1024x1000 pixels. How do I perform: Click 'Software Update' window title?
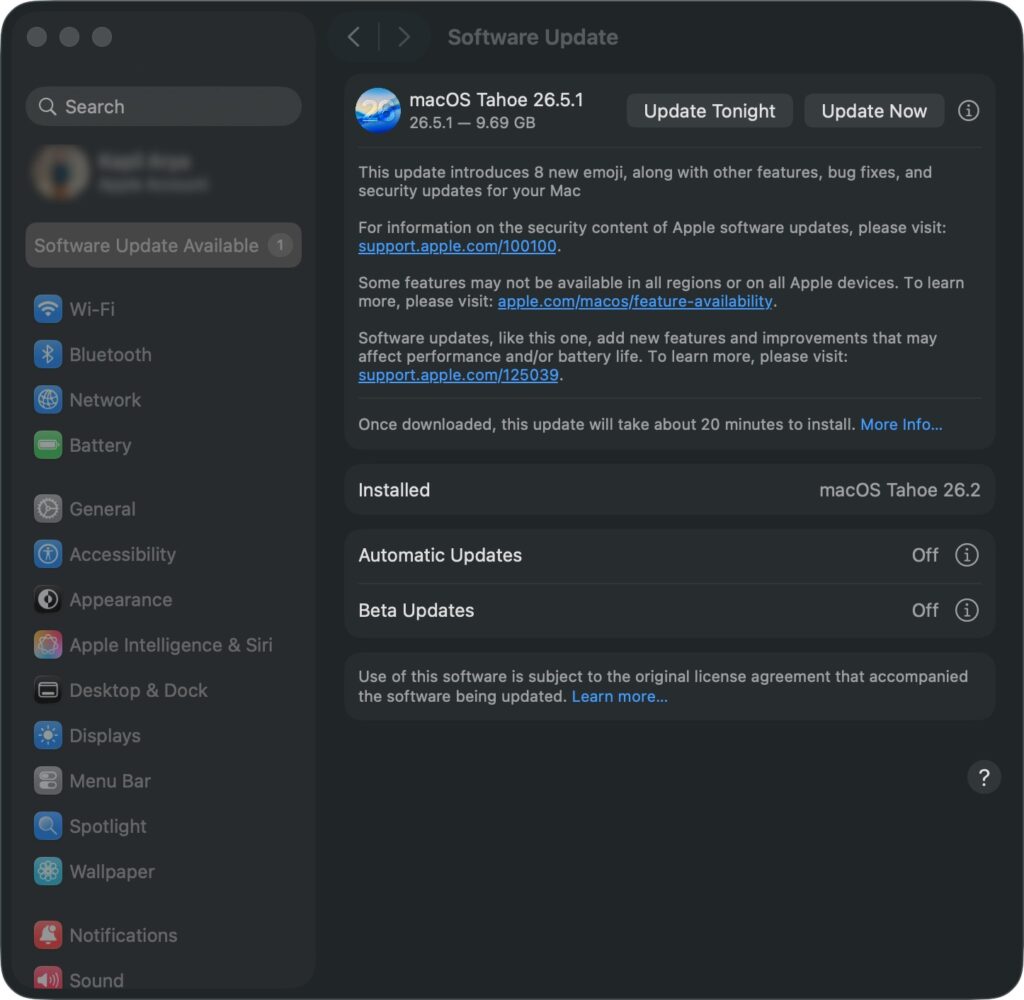click(x=533, y=37)
